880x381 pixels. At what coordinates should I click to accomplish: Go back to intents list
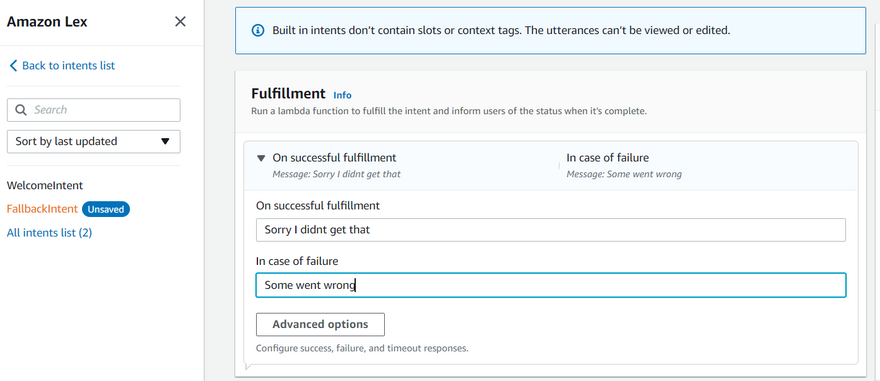[68, 66]
